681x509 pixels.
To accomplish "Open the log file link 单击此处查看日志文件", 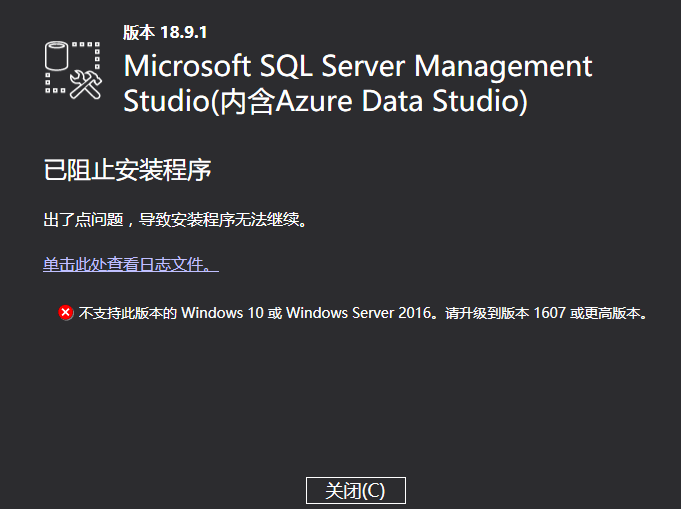I will [x=131, y=264].
